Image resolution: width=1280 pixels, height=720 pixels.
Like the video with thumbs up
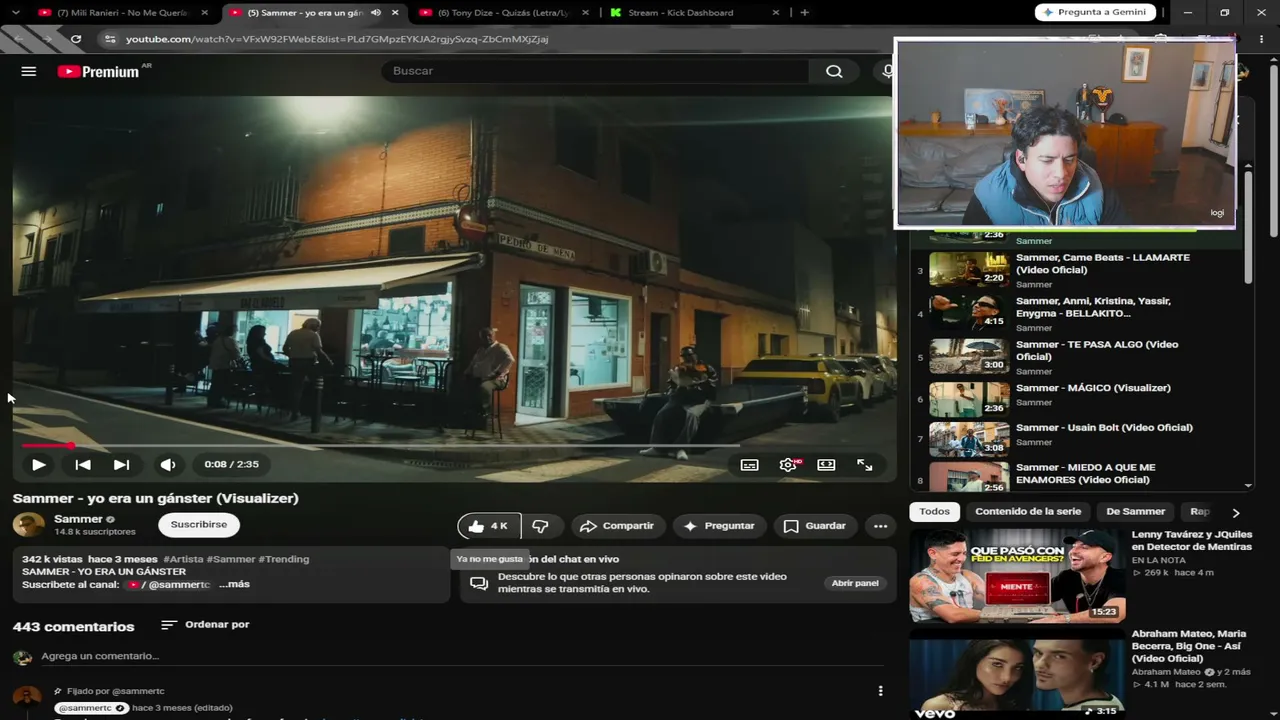[x=488, y=526]
